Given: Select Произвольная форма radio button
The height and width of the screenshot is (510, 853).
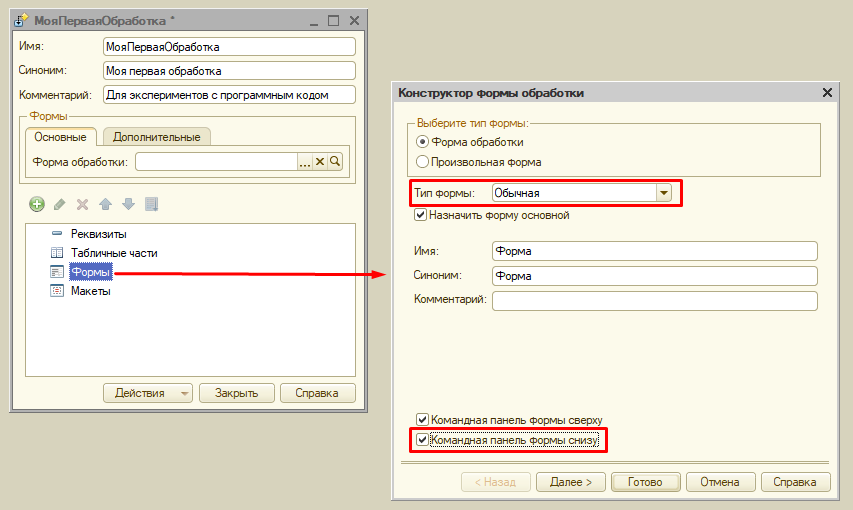Looking at the screenshot, I should pyautogui.click(x=422, y=162).
